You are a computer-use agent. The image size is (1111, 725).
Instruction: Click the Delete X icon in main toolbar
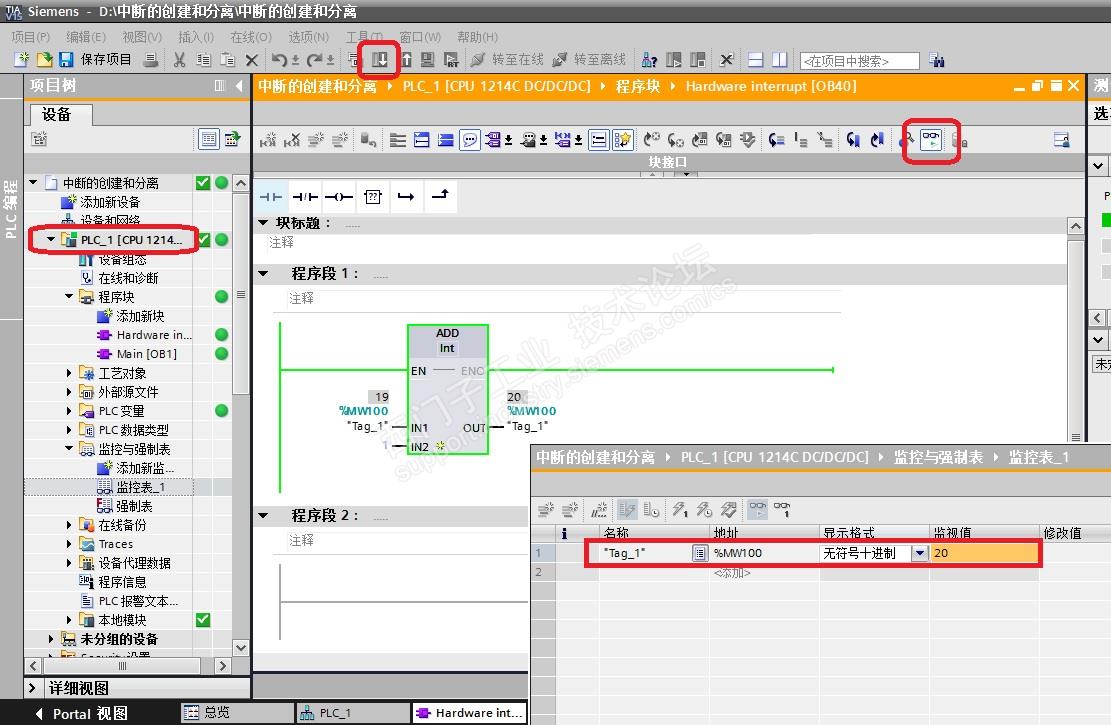[x=252, y=60]
